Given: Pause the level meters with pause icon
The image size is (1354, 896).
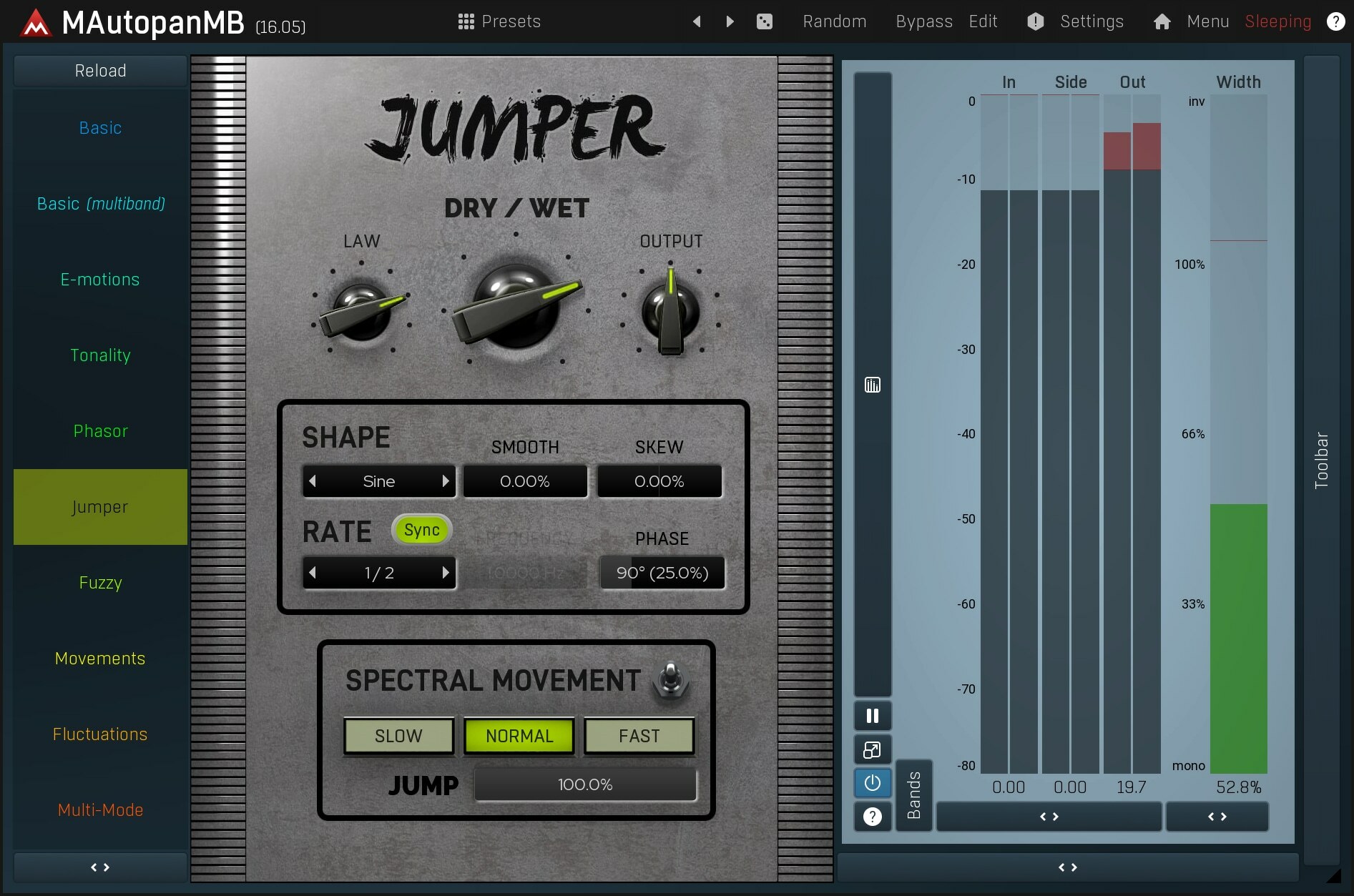Looking at the screenshot, I should (x=872, y=715).
